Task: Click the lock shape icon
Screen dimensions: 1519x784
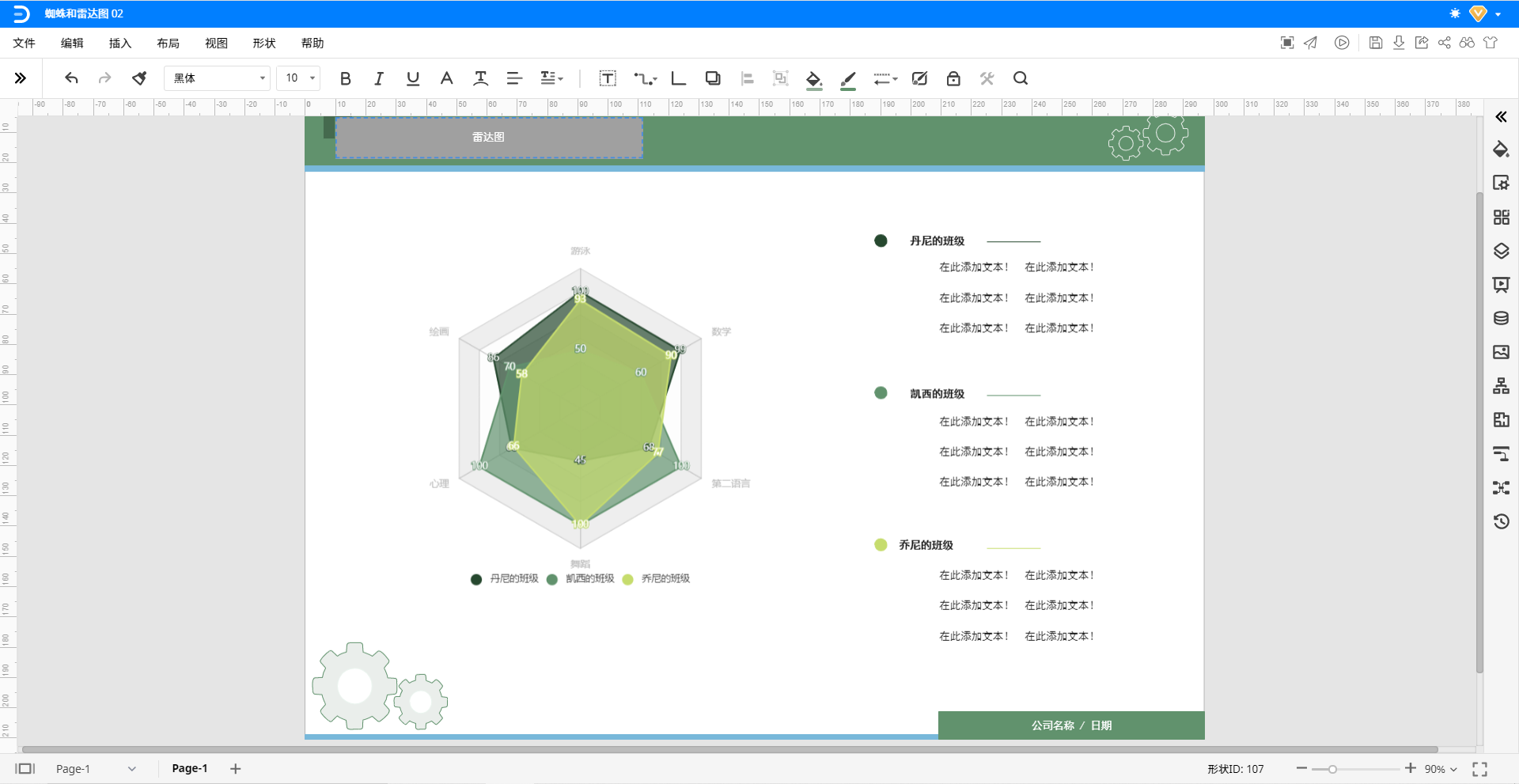Action: coord(953,78)
